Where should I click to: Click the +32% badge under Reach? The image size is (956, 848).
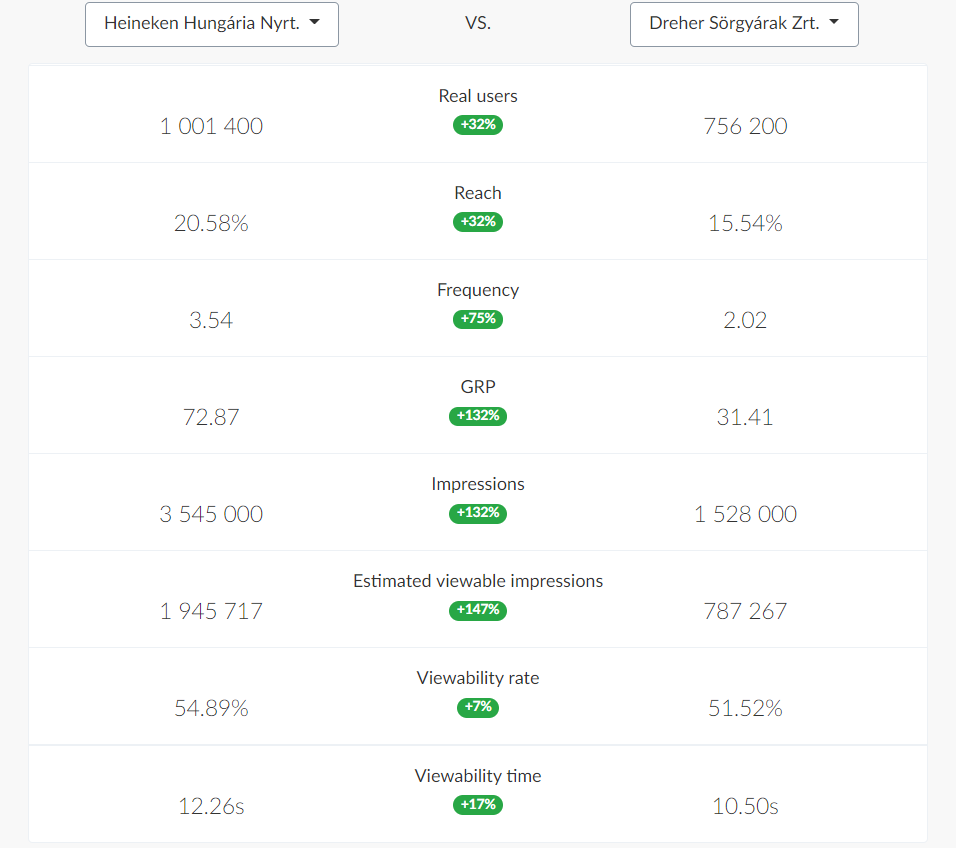tap(478, 222)
